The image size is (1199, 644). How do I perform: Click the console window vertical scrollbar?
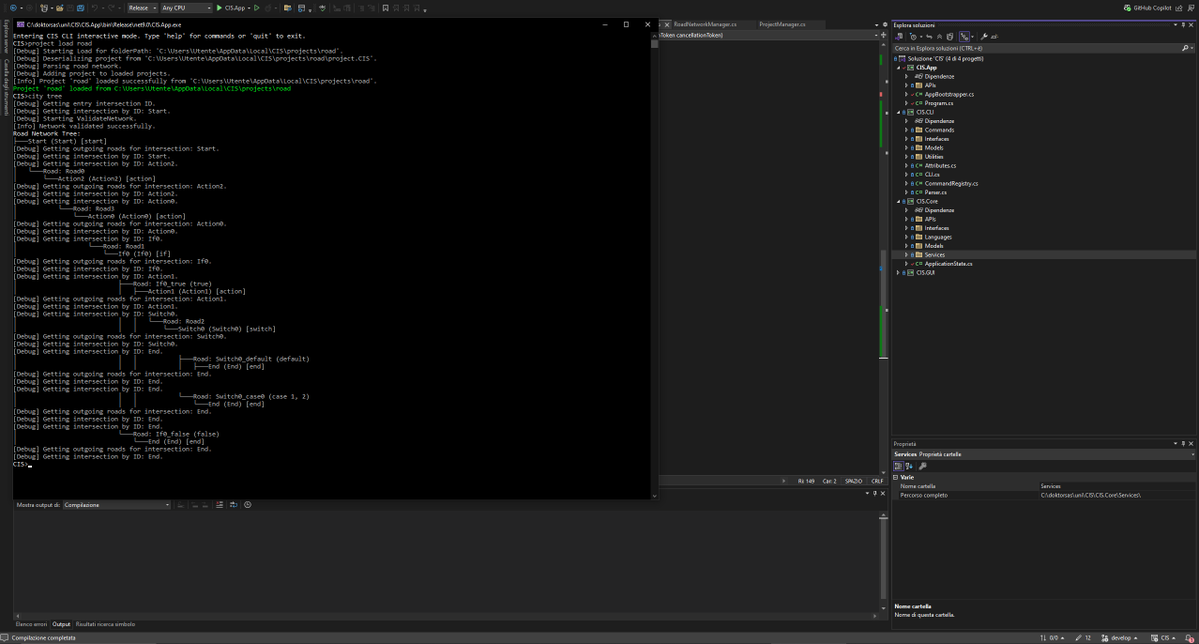coord(654,265)
